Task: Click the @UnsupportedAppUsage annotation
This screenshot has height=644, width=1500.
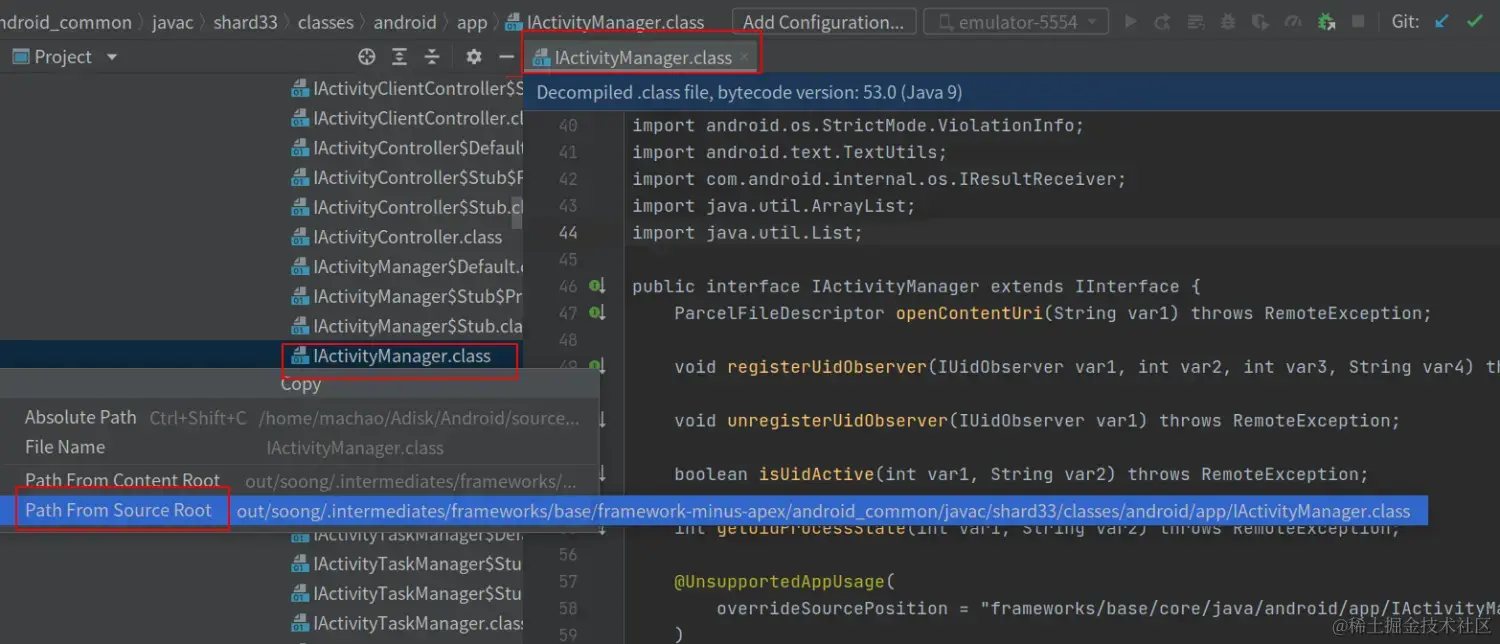Action: point(779,581)
